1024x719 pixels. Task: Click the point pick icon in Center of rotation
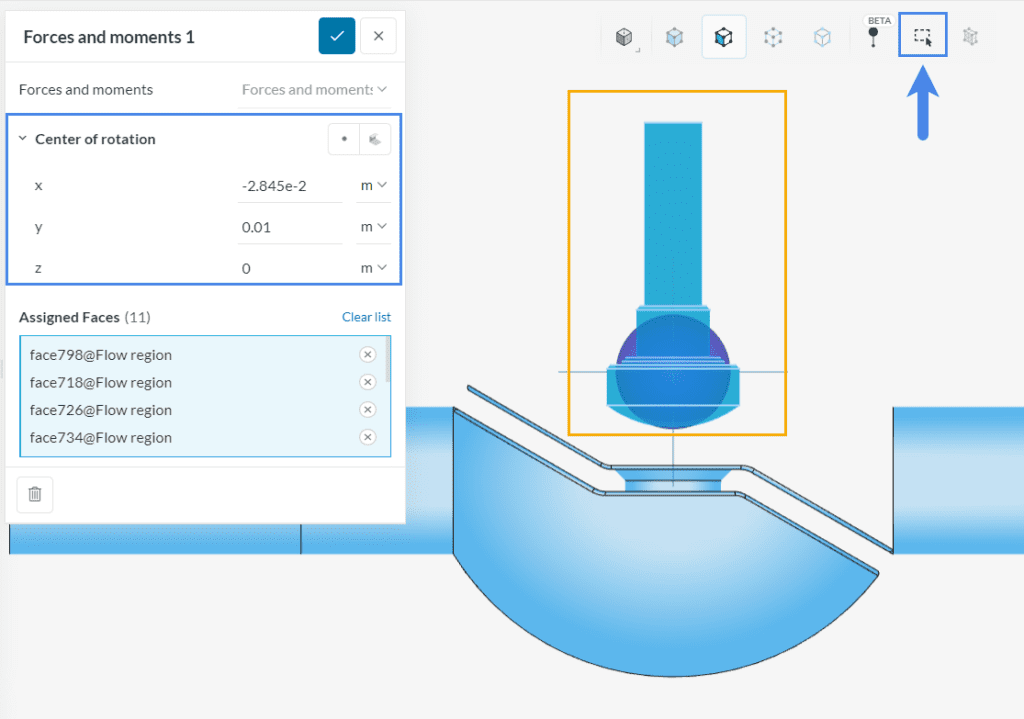(x=344, y=139)
